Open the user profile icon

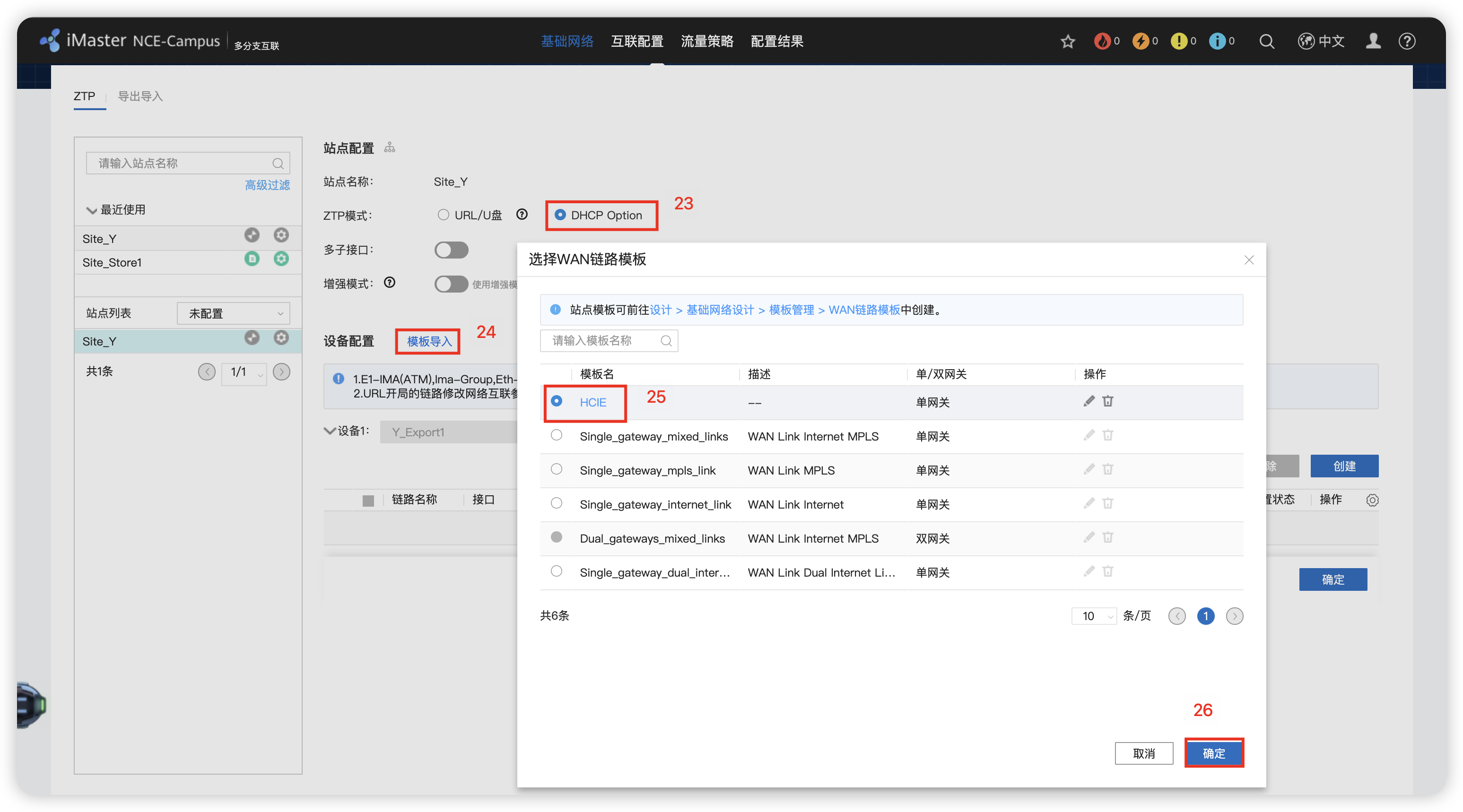tap(1373, 41)
